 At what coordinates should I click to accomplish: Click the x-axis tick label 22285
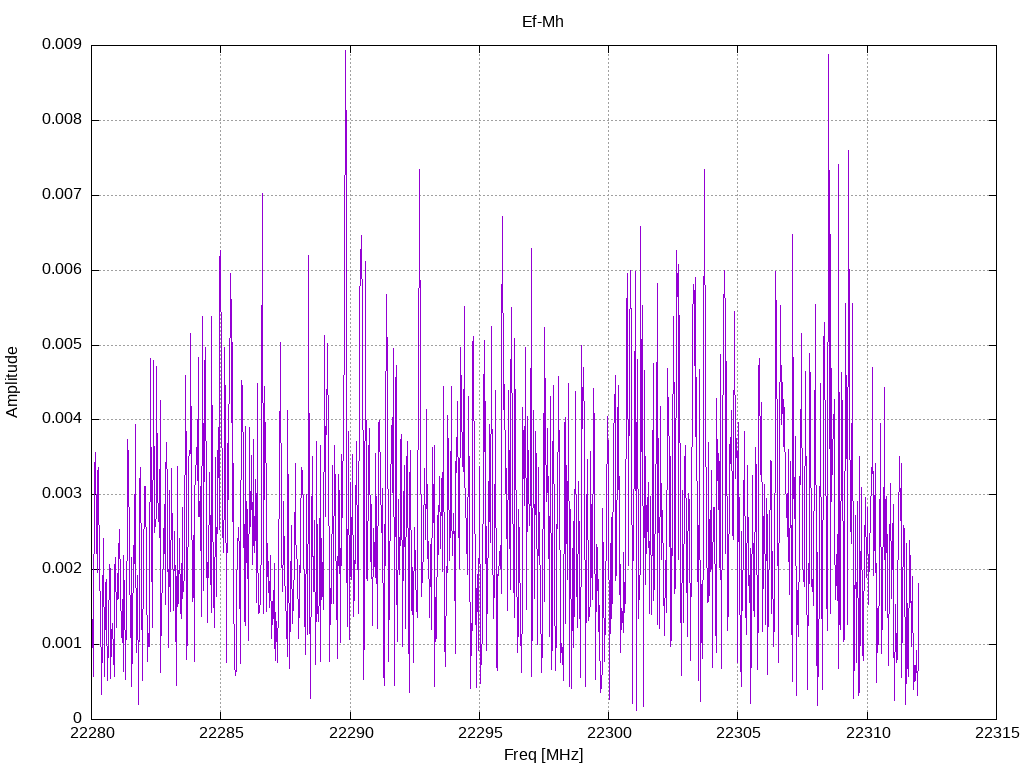tap(221, 733)
